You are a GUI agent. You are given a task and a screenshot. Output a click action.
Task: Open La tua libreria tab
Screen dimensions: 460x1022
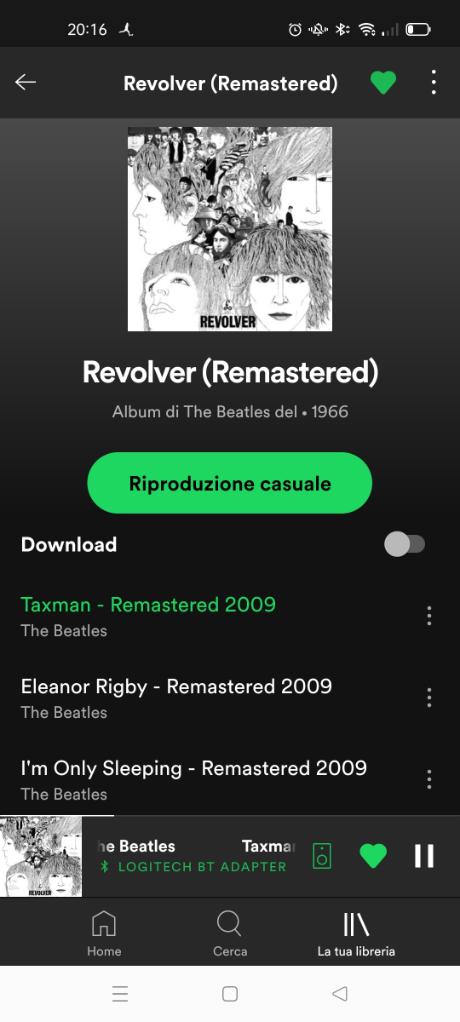point(356,934)
